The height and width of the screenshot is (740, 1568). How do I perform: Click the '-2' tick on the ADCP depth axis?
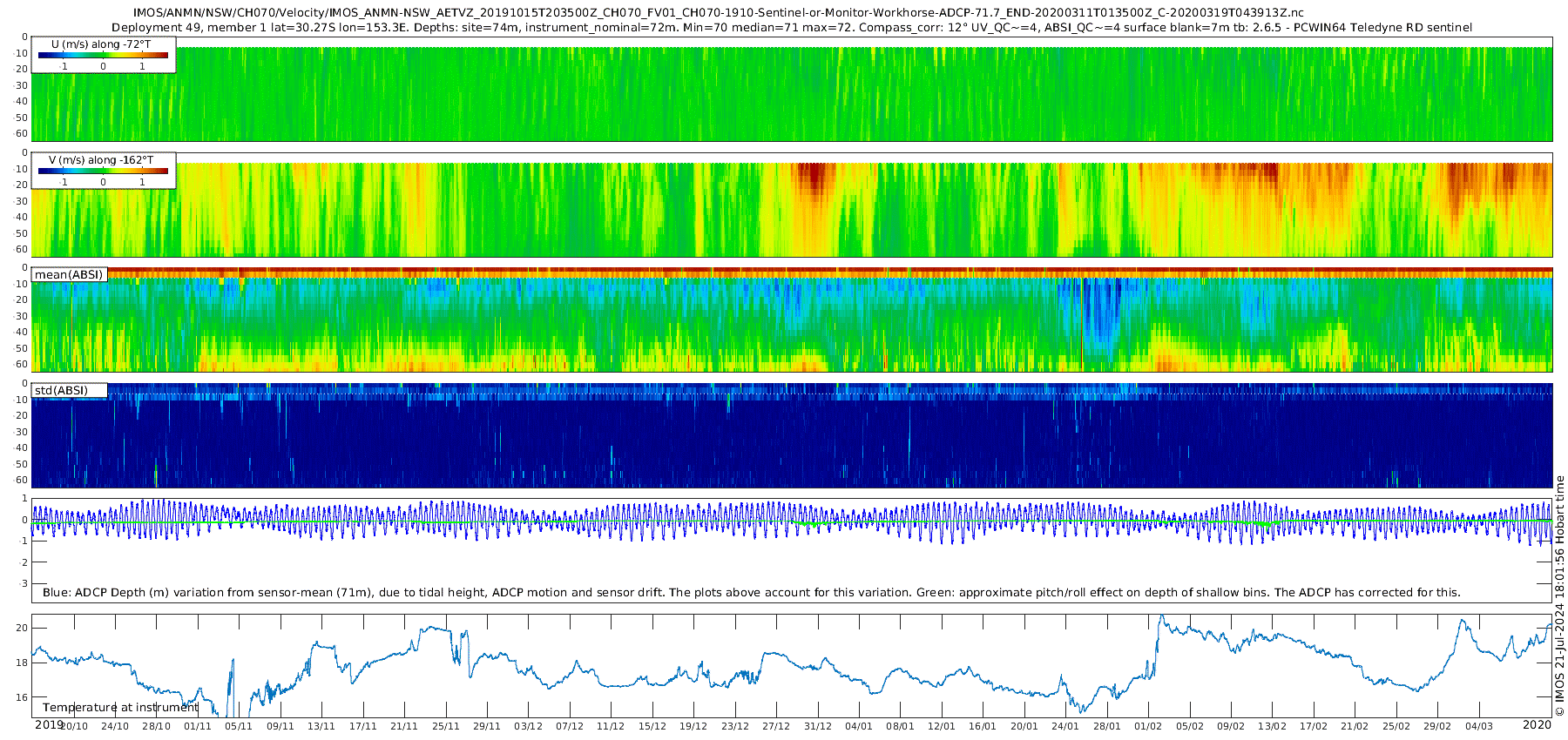24,562
